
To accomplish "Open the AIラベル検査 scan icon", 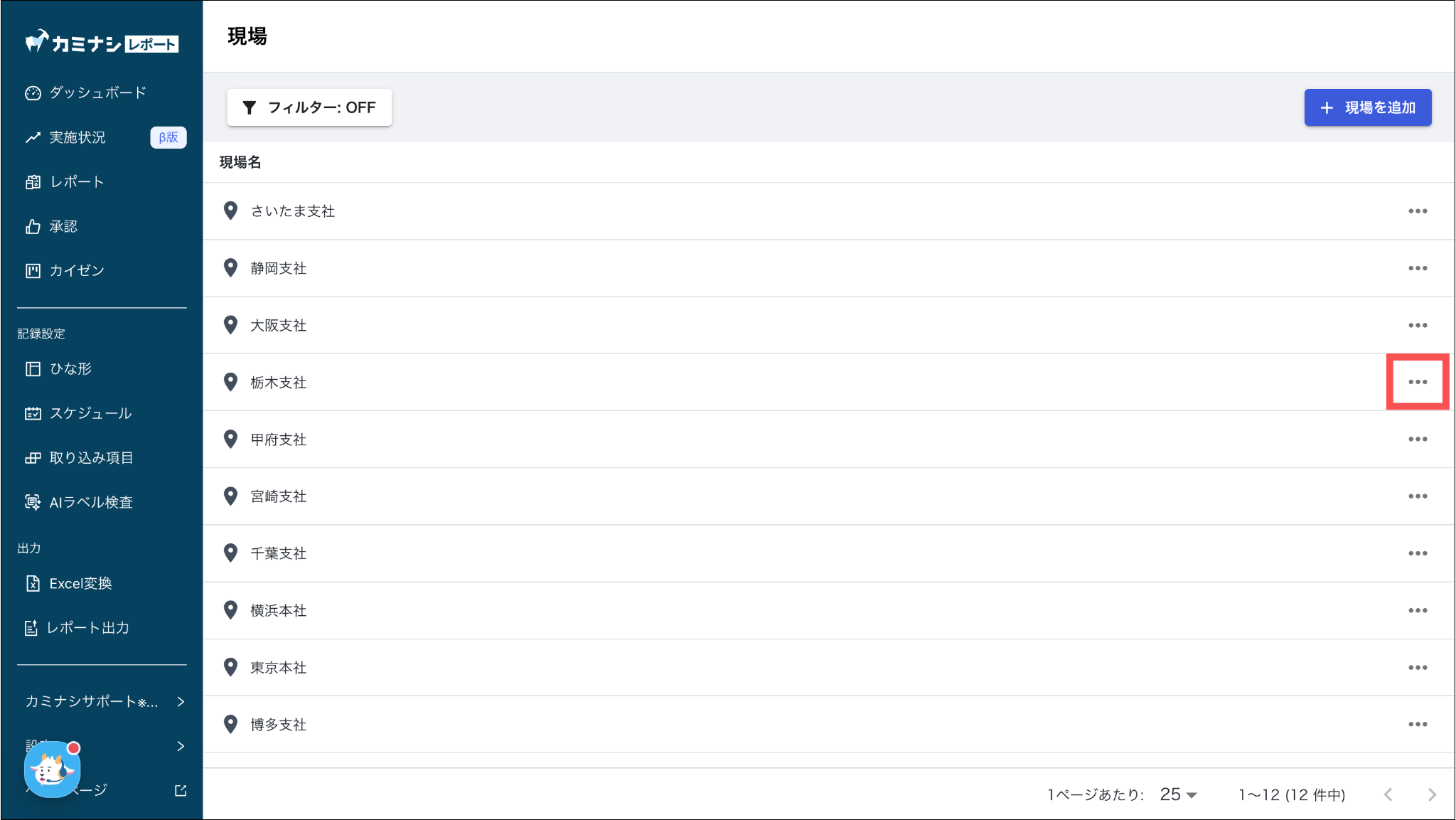I will click(x=33, y=503).
